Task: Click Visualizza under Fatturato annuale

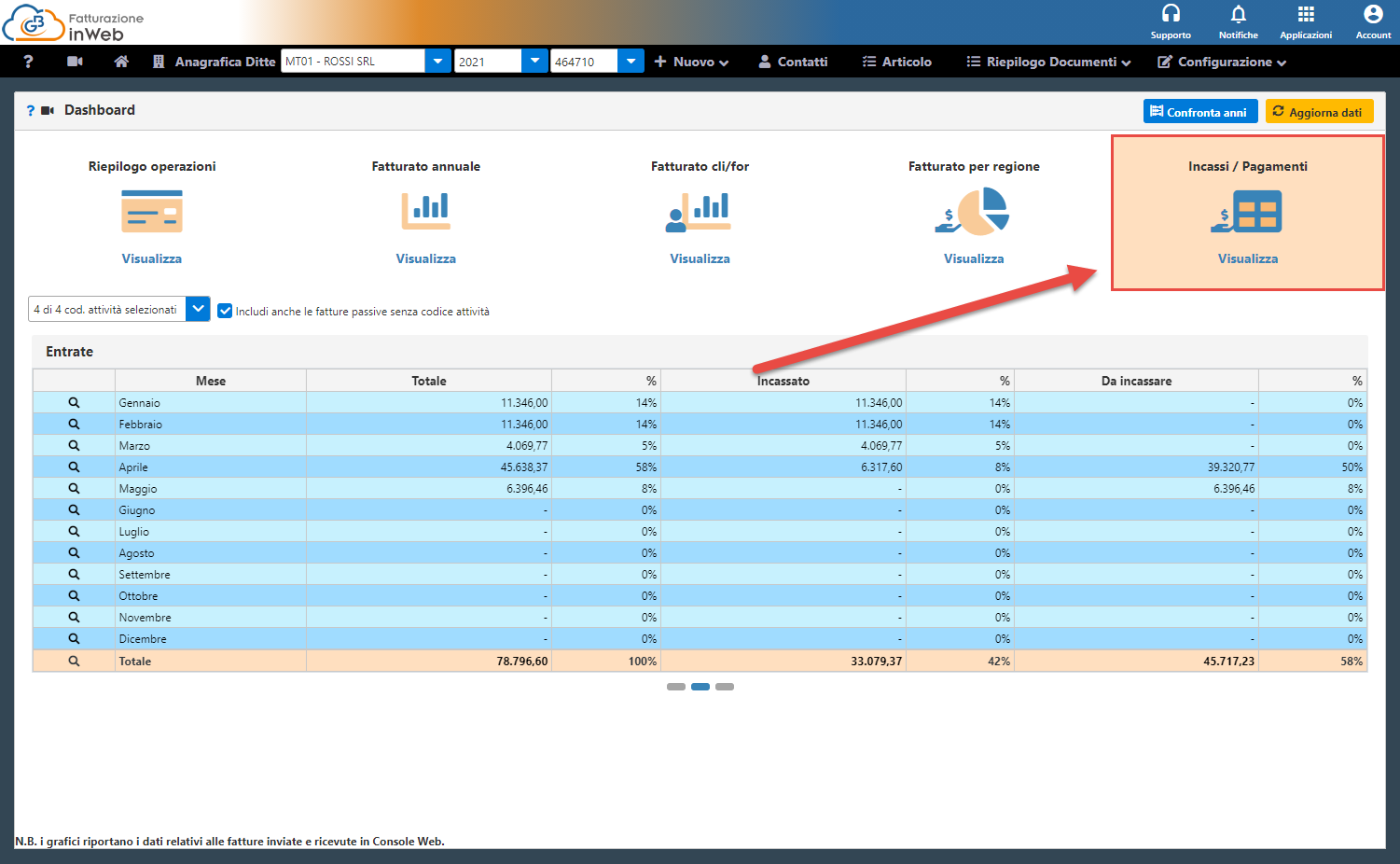Action: pyautogui.click(x=425, y=258)
